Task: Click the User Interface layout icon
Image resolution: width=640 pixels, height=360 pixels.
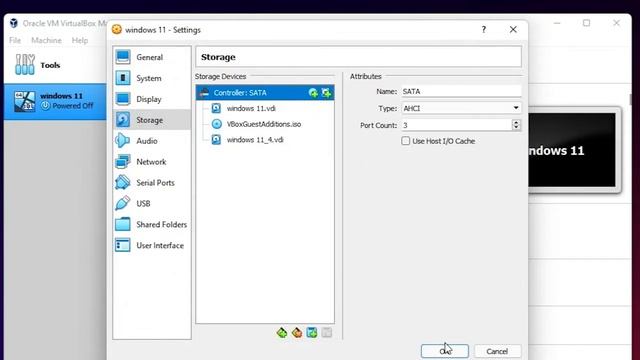Action: (123, 245)
